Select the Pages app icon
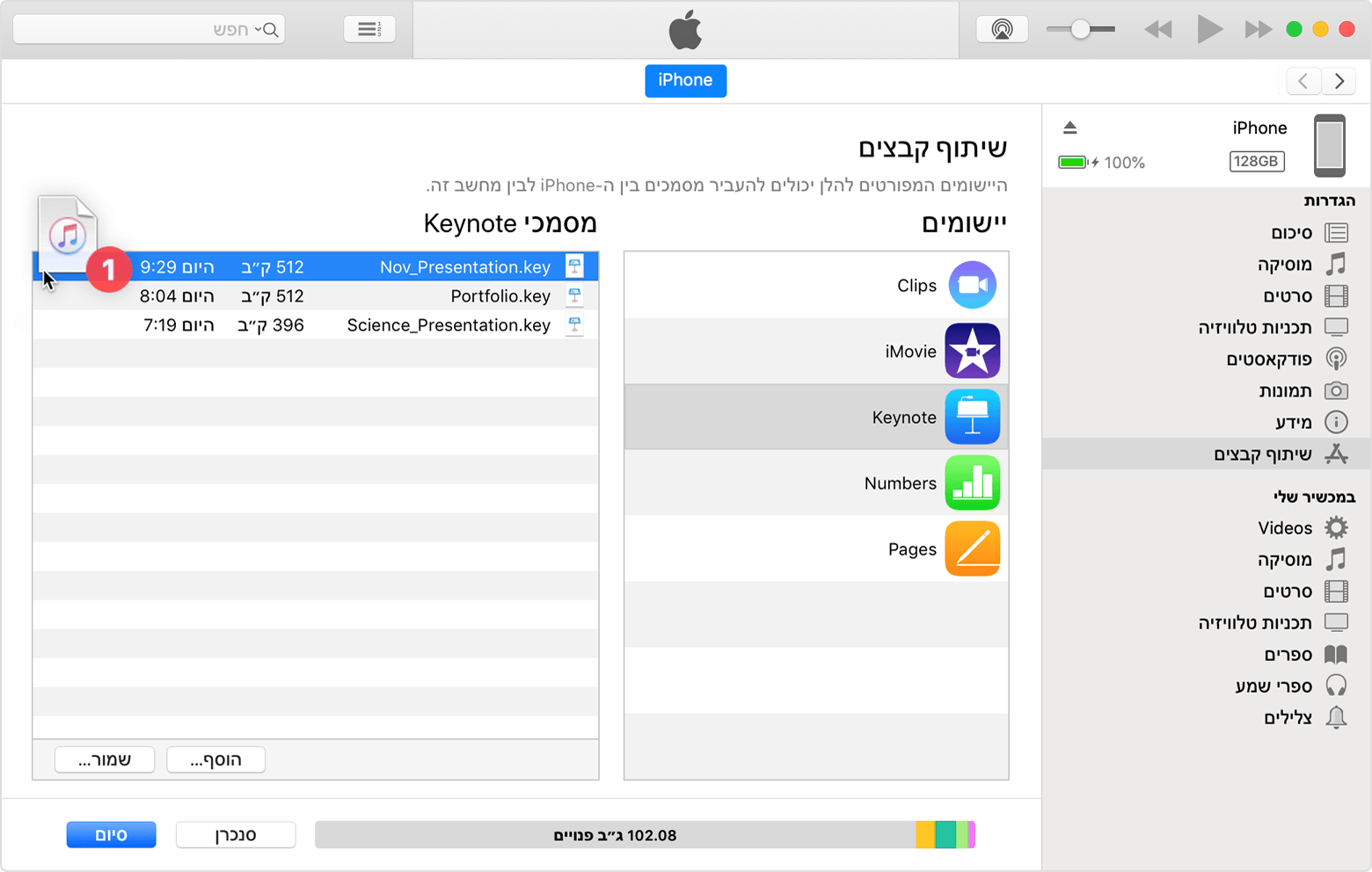The image size is (1372, 872). point(972,549)
